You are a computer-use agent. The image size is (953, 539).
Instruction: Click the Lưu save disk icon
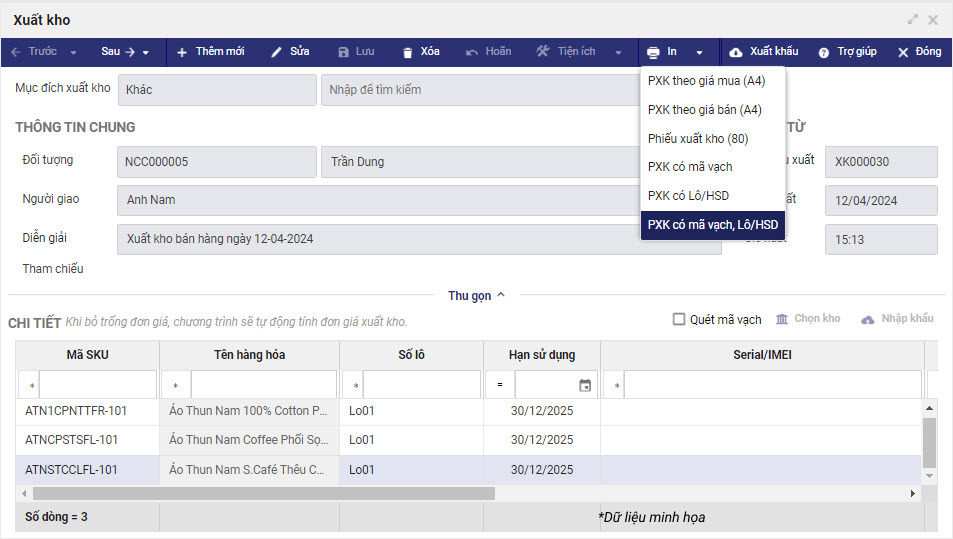click(x=343, y=53)
